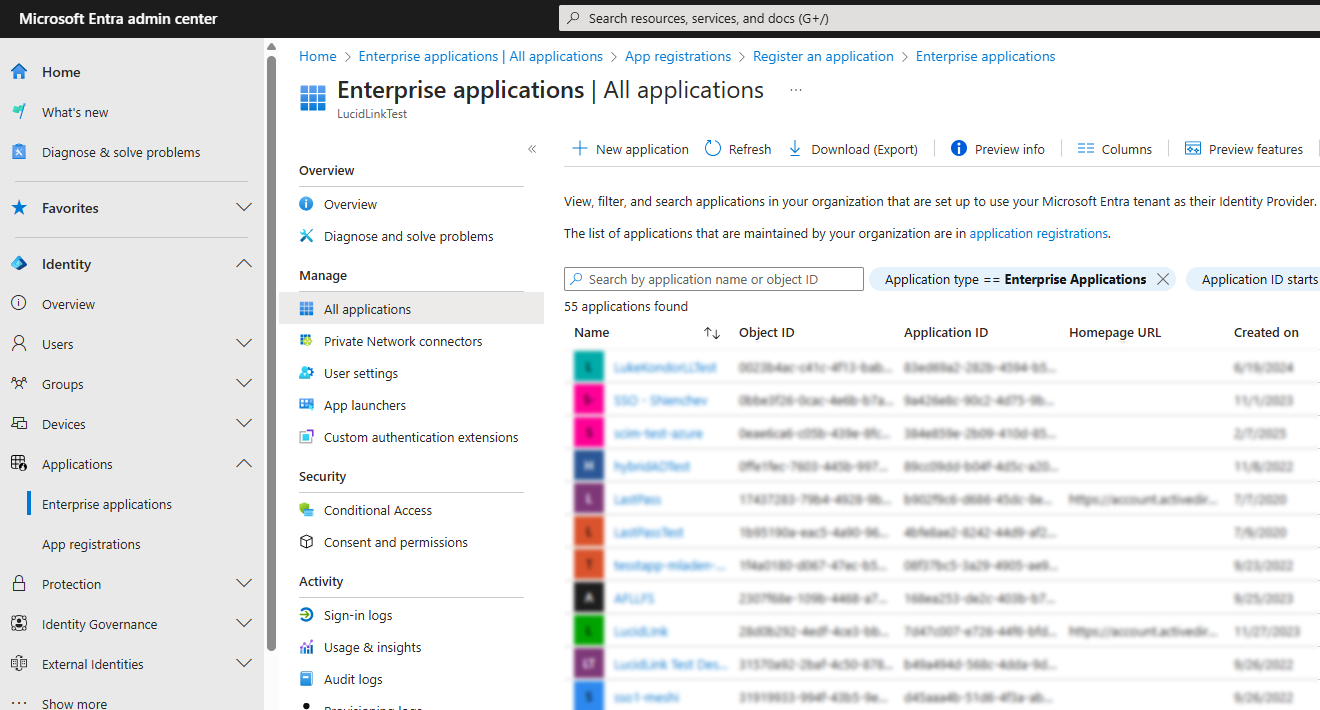Viewport: 1320px width, 710px height.
Task: Click the Consent and permissions cube icon
Action: tap(306, 542)
